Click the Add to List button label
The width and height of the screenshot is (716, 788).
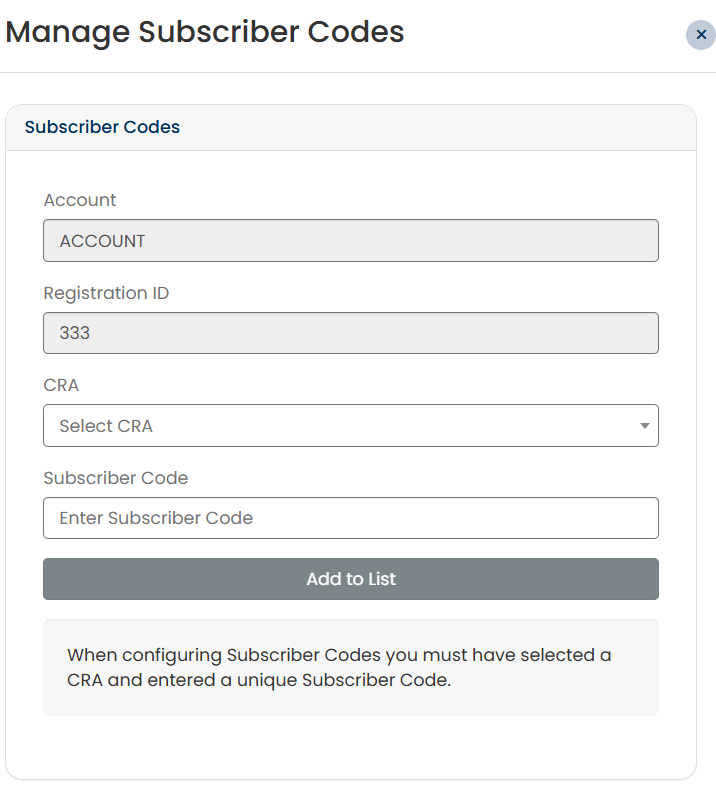pyautogui.click(x=351, y=579)
